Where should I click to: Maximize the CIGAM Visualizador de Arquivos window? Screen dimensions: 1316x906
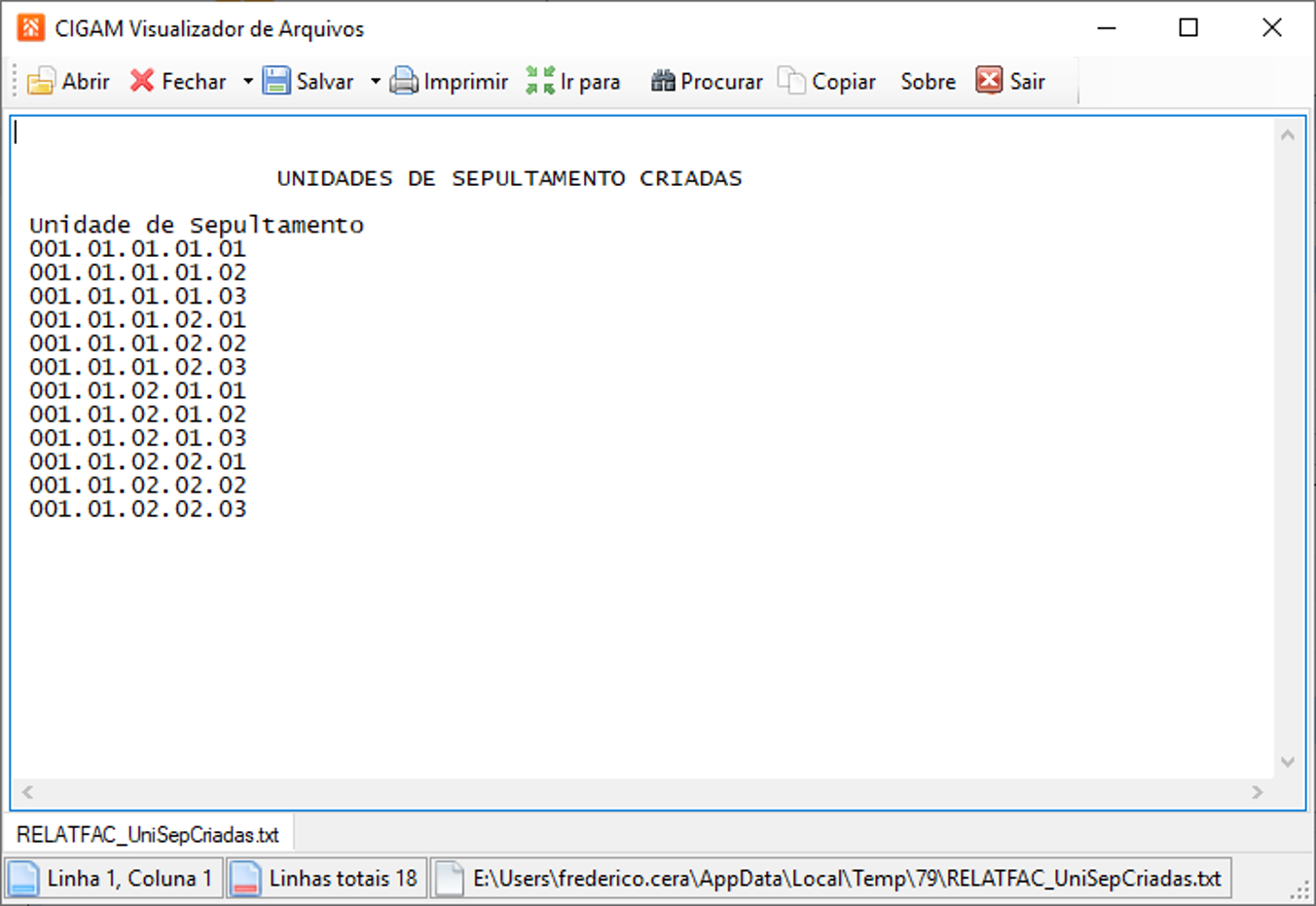click(x=1188, y=28)
